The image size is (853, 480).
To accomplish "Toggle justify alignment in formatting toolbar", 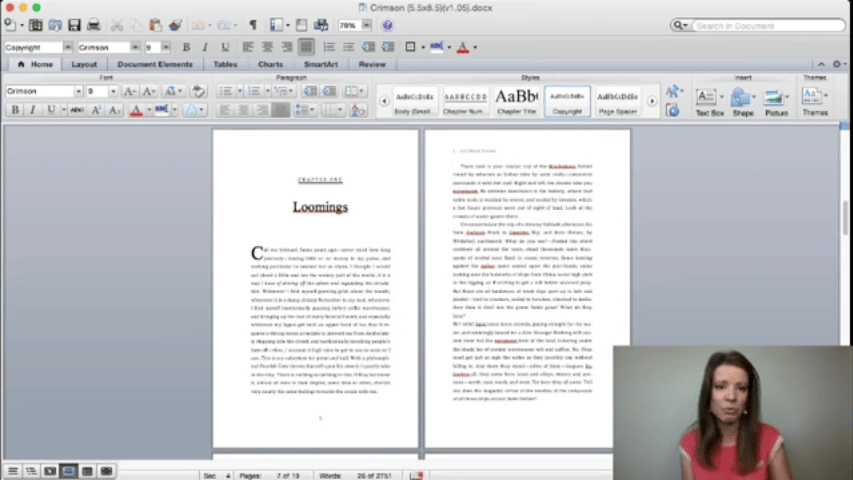I will 305,47.
